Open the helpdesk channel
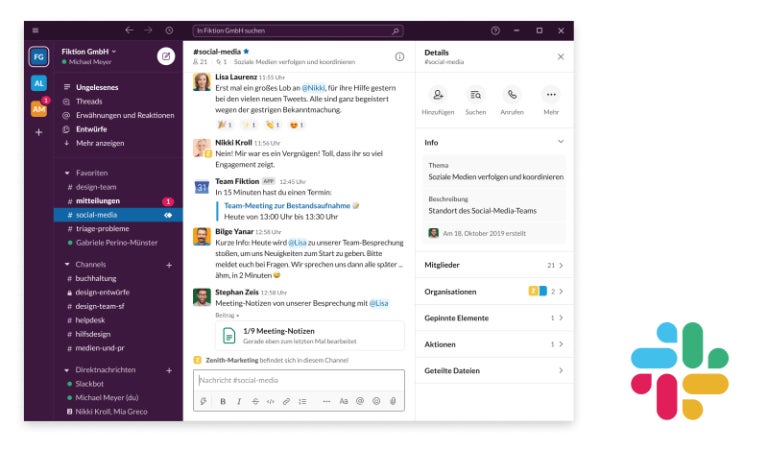Image resolution: width=780 pixels, height=450 pixels. 90,320
